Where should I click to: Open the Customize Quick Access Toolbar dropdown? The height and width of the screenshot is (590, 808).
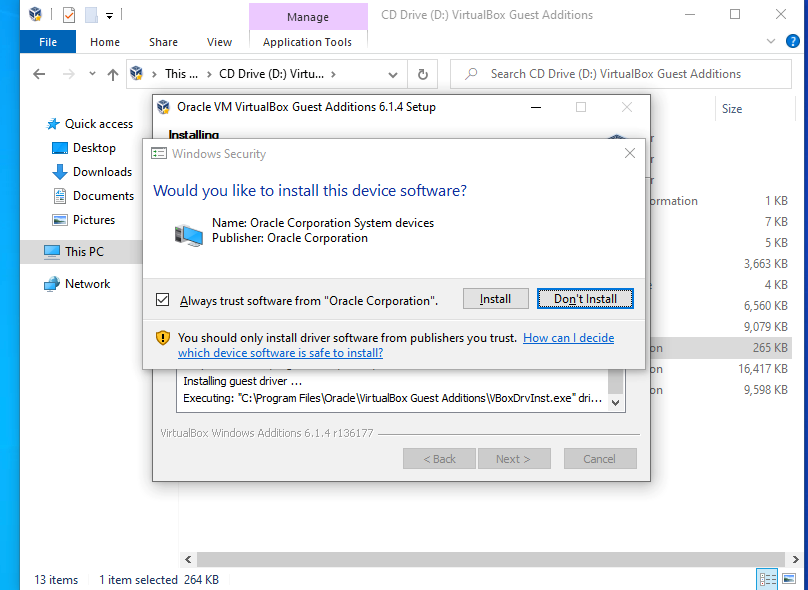click(x=109, y=16)
